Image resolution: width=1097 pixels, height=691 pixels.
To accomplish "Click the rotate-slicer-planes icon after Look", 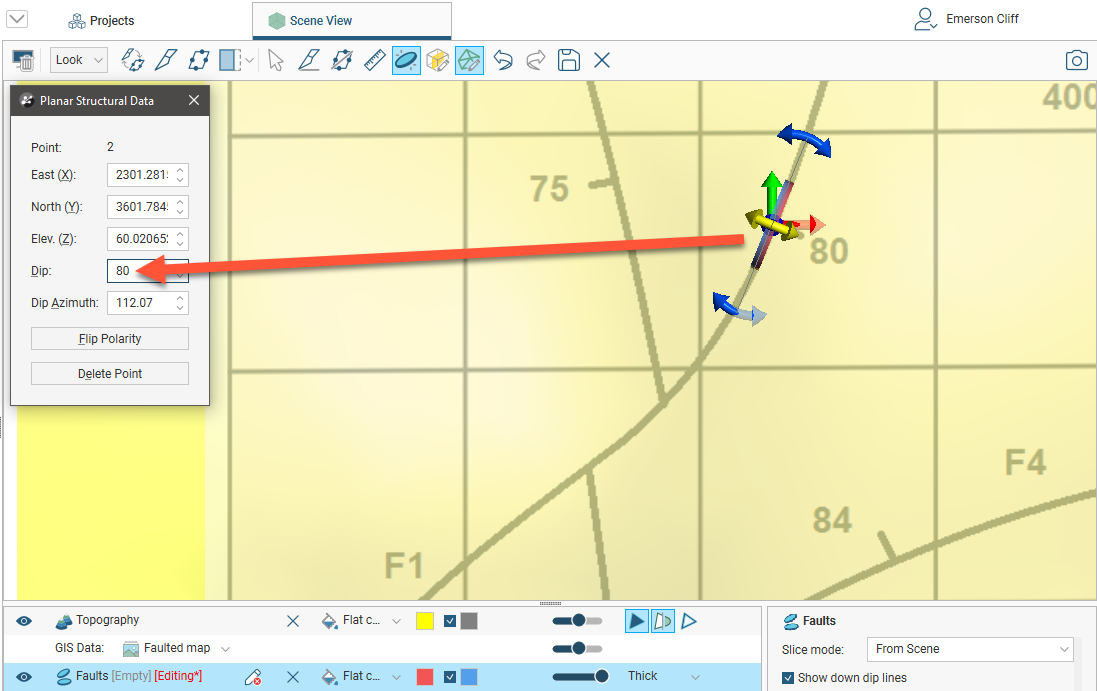I will tap(132, 60).
